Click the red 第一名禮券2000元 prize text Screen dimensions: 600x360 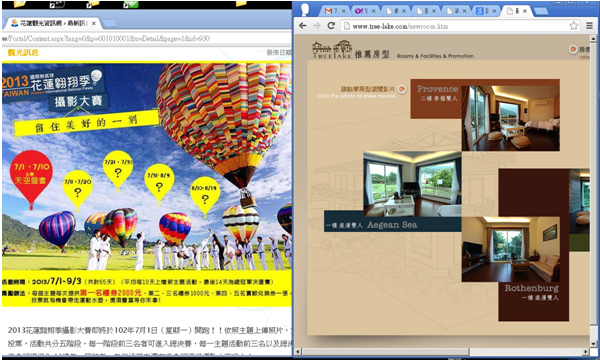(111, 293)
